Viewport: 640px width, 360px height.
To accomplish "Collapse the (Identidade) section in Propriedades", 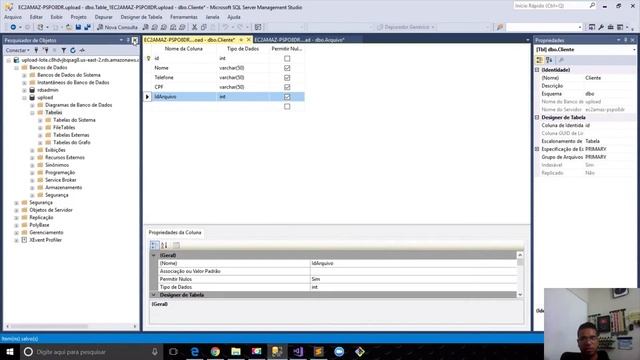I will (537, 70).
